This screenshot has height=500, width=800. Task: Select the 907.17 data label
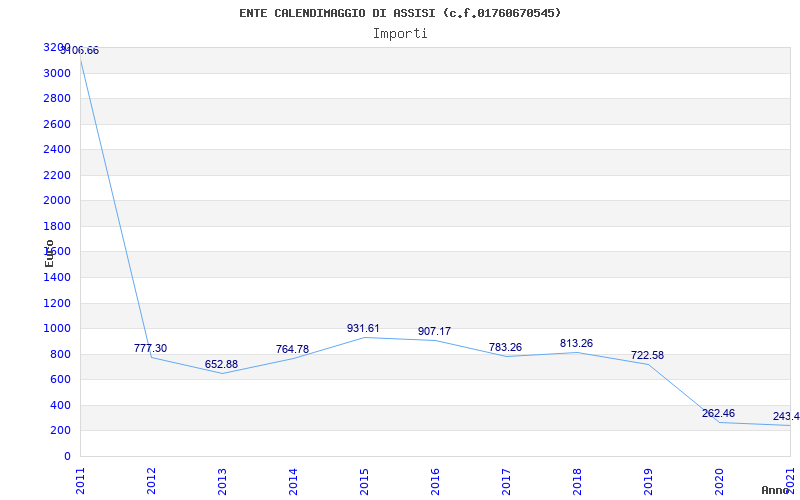click(x=434, y=331)
